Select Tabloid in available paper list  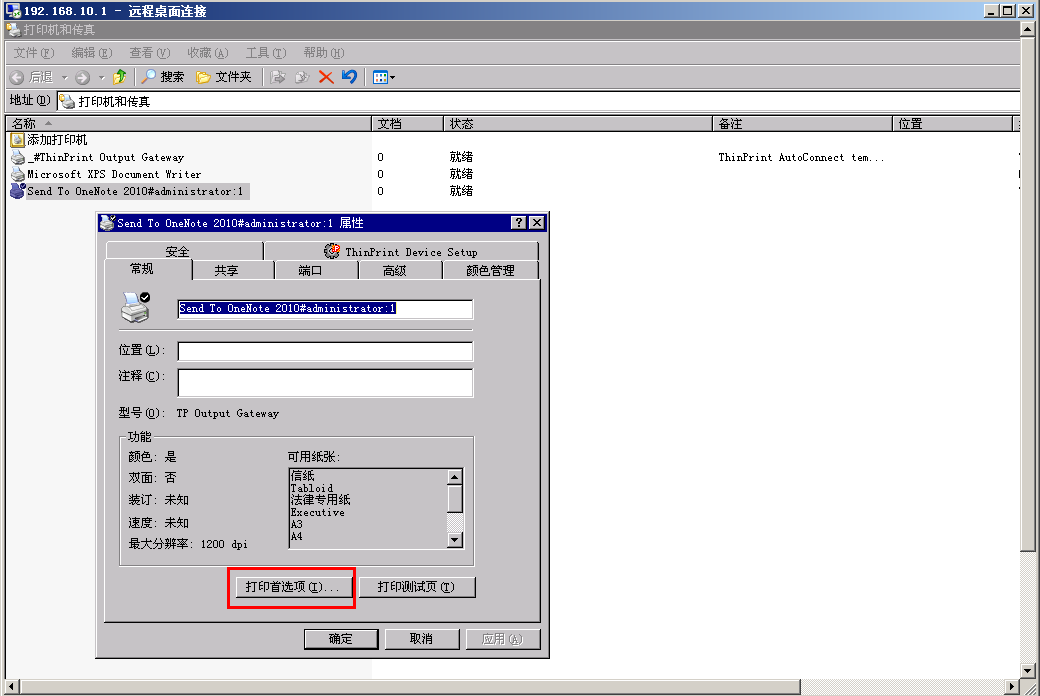click(312, 488)
